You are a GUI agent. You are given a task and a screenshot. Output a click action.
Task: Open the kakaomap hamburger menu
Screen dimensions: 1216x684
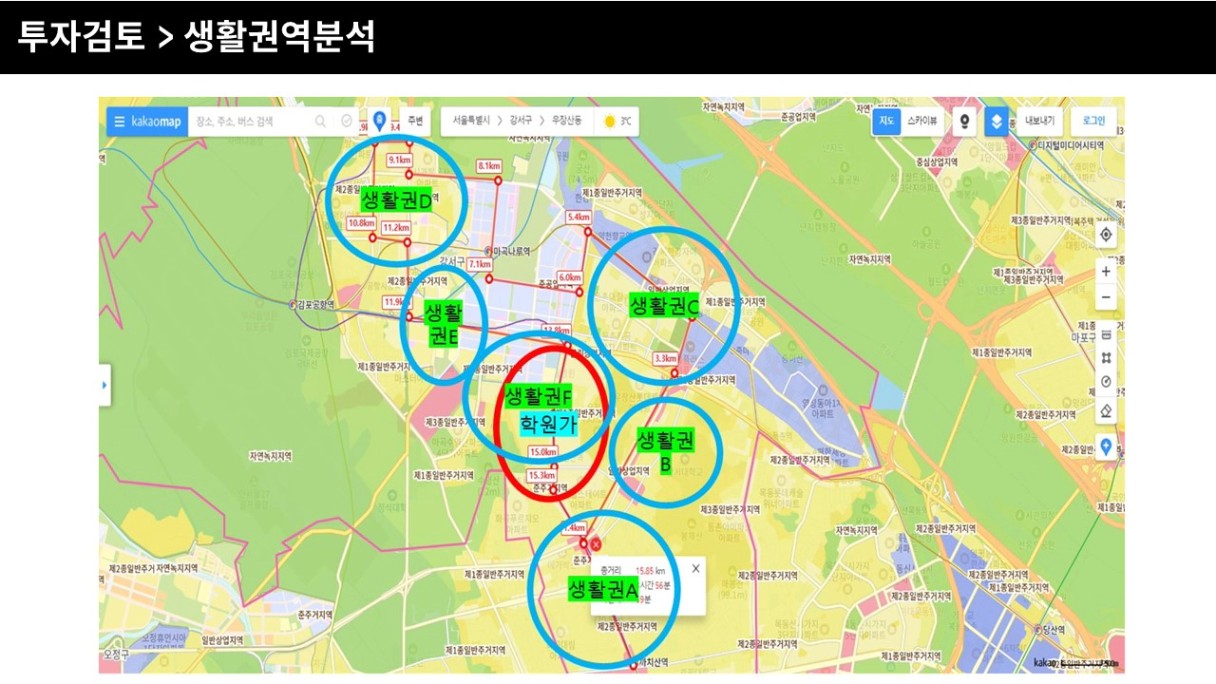click(120, 122)
